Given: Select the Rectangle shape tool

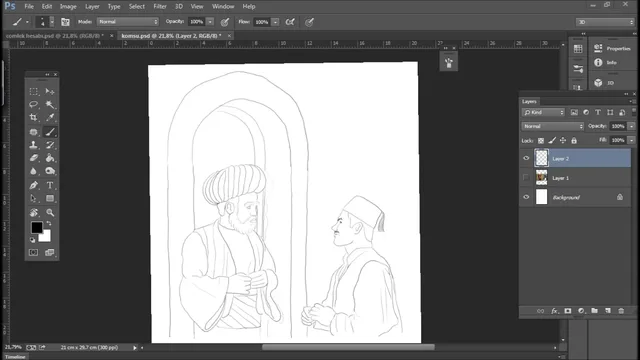Looking at the screenshot, I should [x=50, y=198].
